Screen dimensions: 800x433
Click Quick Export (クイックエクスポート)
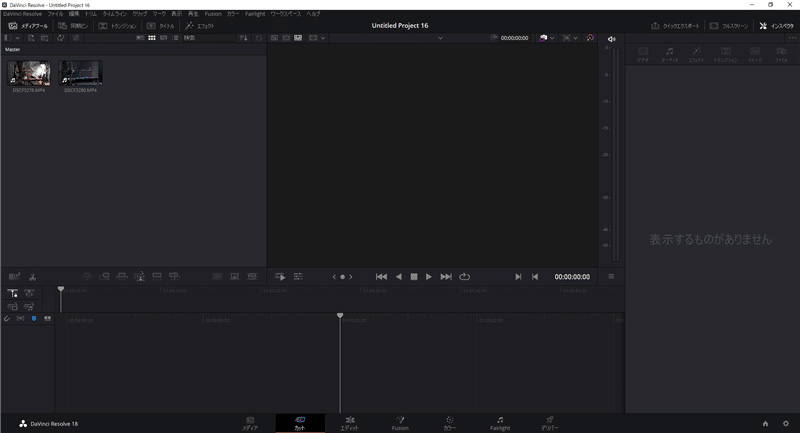[675, 26]
